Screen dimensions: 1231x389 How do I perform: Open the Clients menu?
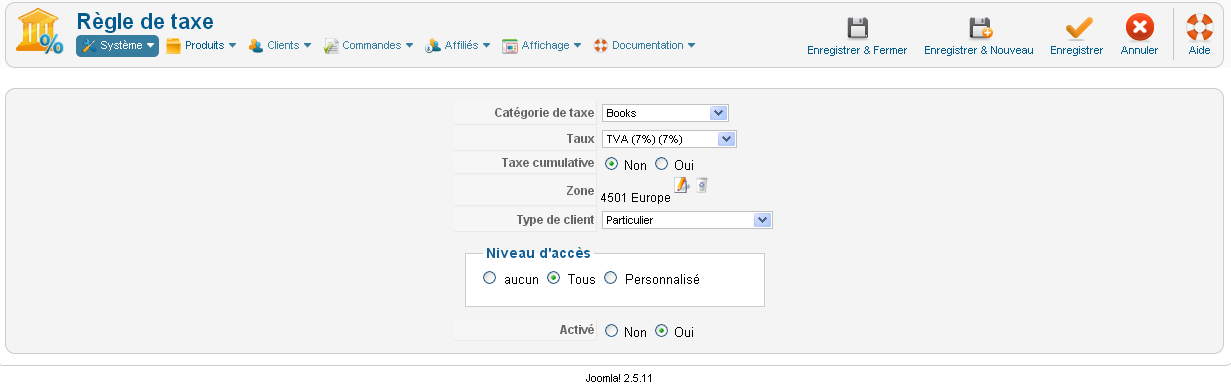click(x=280, y=46)
